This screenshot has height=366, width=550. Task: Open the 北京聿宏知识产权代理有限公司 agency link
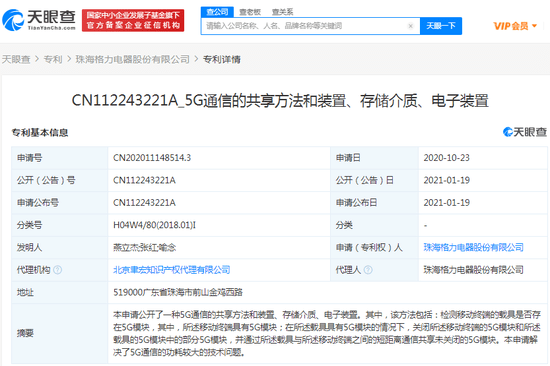pos(172,270)
